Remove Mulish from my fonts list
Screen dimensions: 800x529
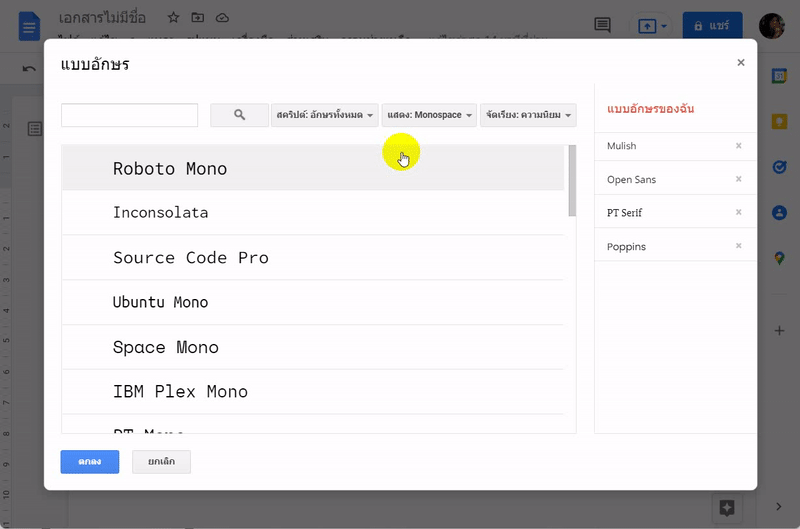[739, 146]
